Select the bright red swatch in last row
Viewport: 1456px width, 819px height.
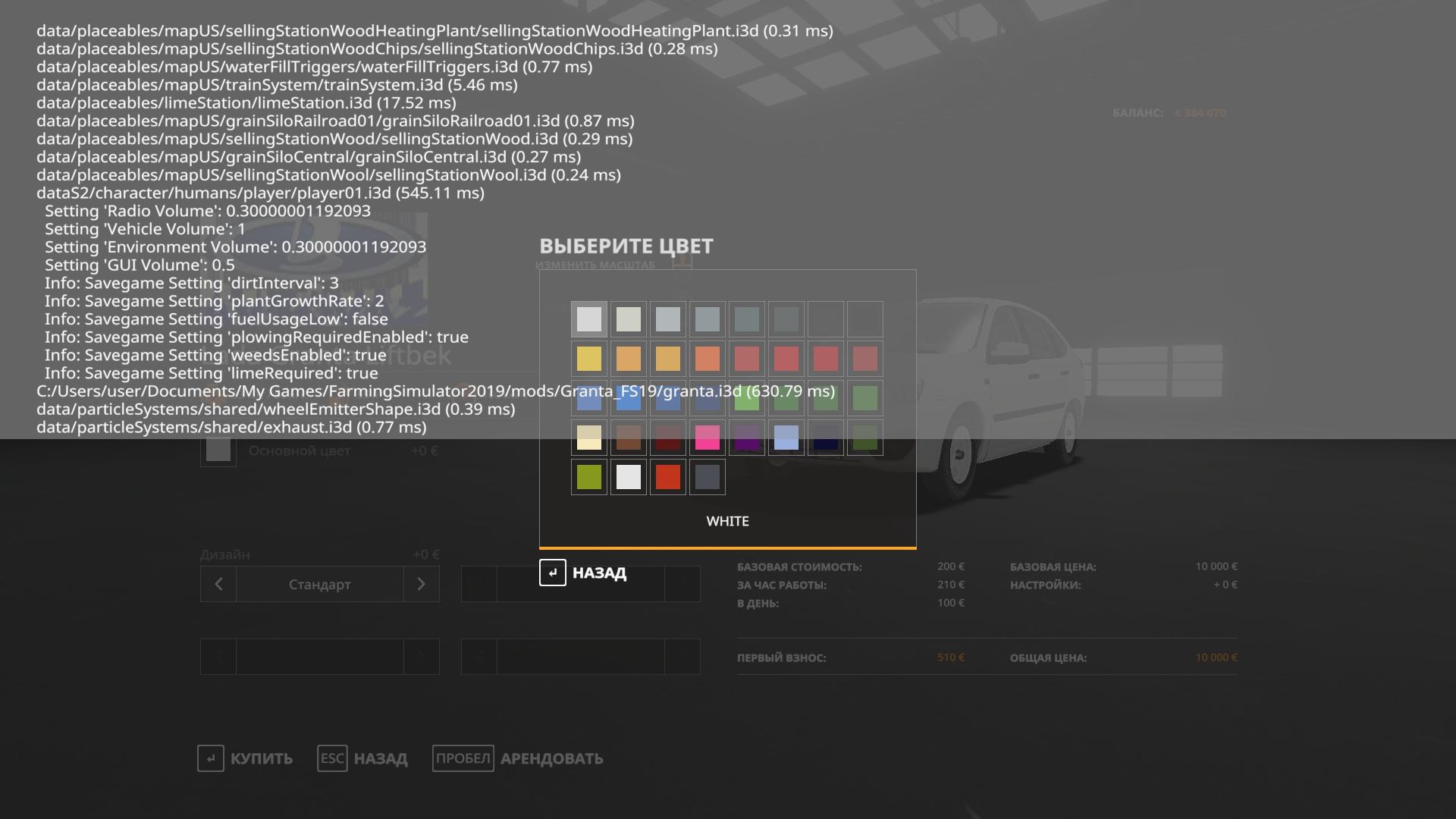(x=668, y=477)
